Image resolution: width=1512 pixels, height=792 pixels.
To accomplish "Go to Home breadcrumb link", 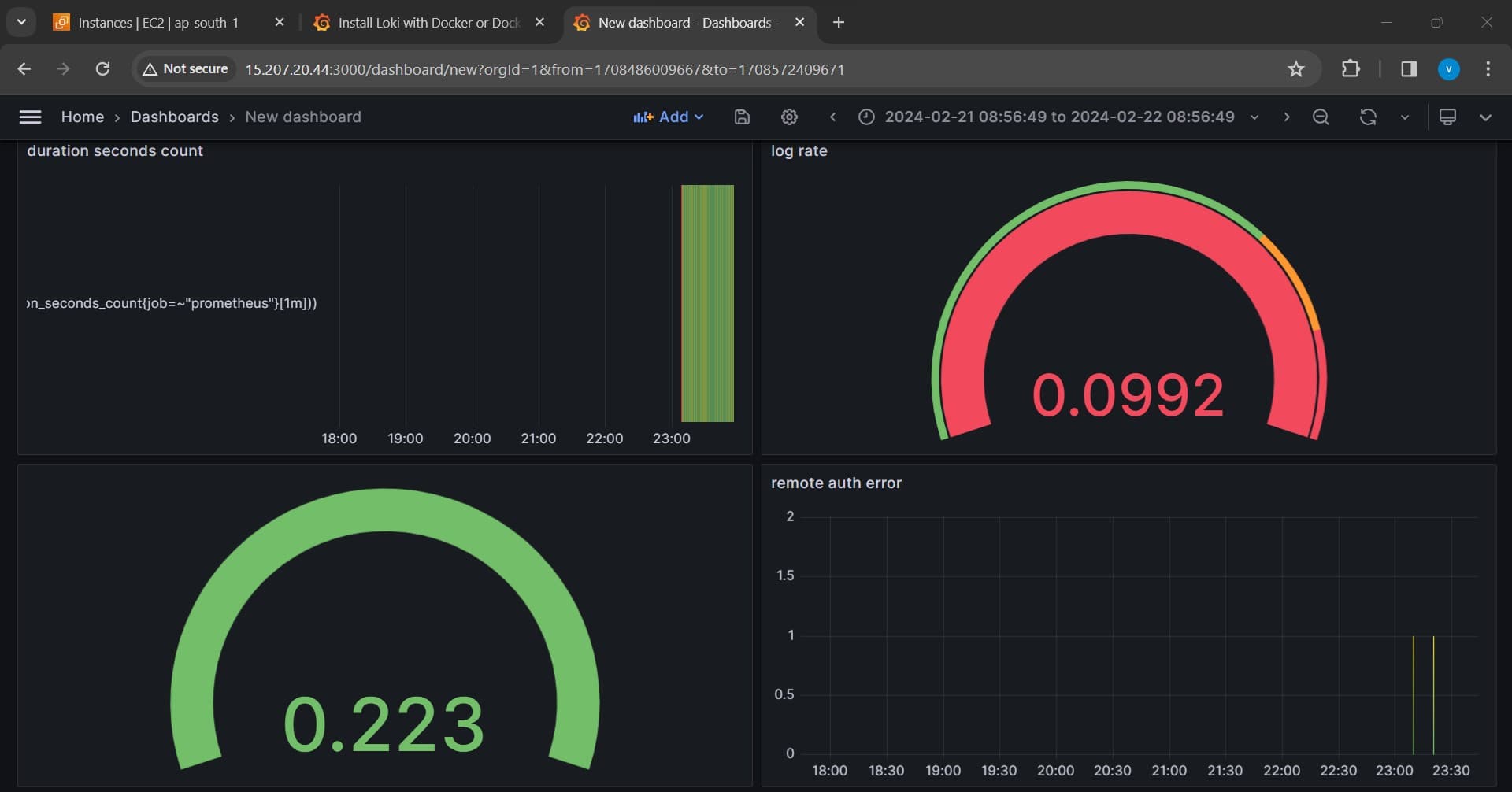I will (x=82, y=117).
